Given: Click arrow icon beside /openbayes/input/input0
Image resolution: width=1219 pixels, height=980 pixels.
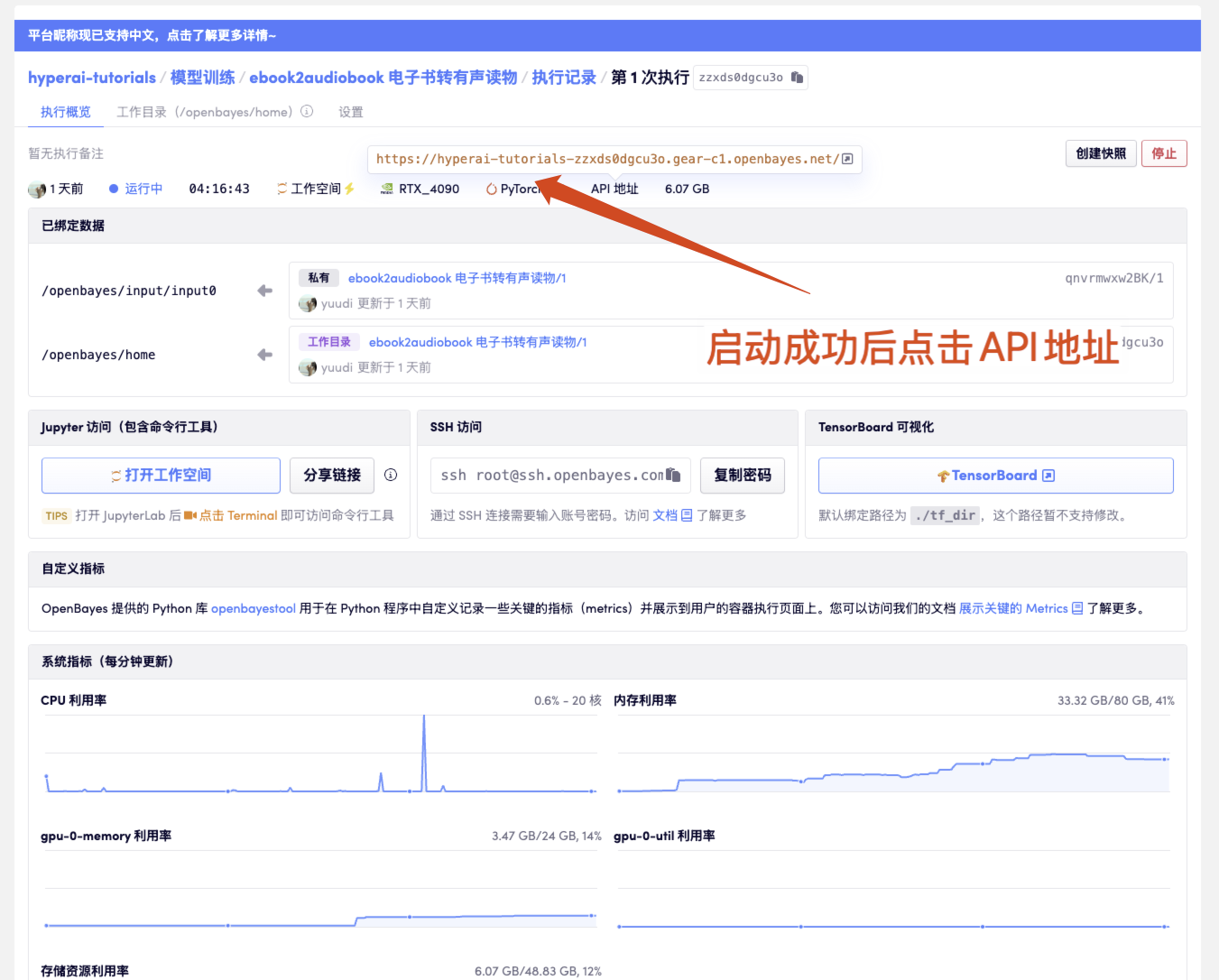Looking at the screenshot, I should click(x=264, y=291).
